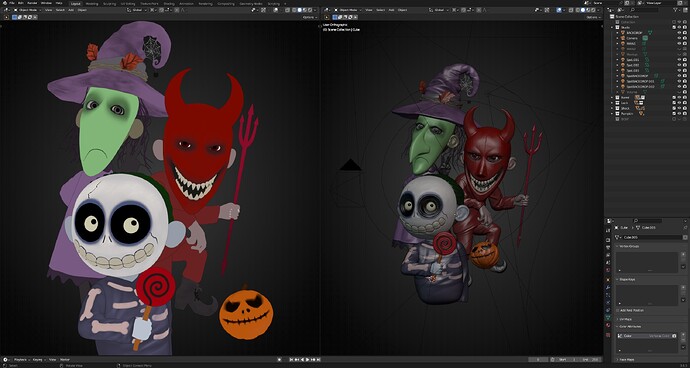This screenshot has height=368, width=690.
Task: Open the File menu
Action: (12, 3)
